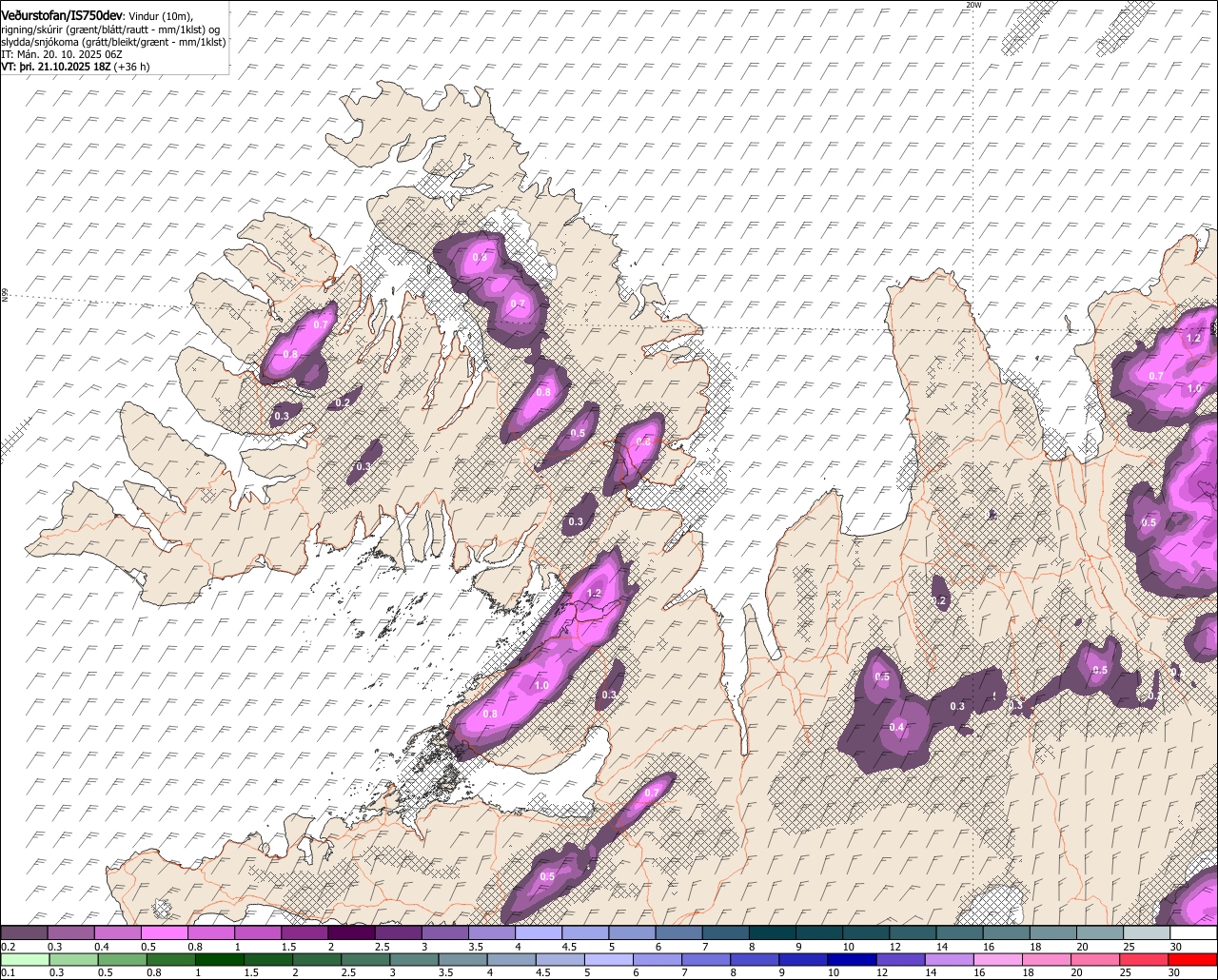
Task: Pick deep blue rain legend swatch at 10
Action: pos(853,959)
